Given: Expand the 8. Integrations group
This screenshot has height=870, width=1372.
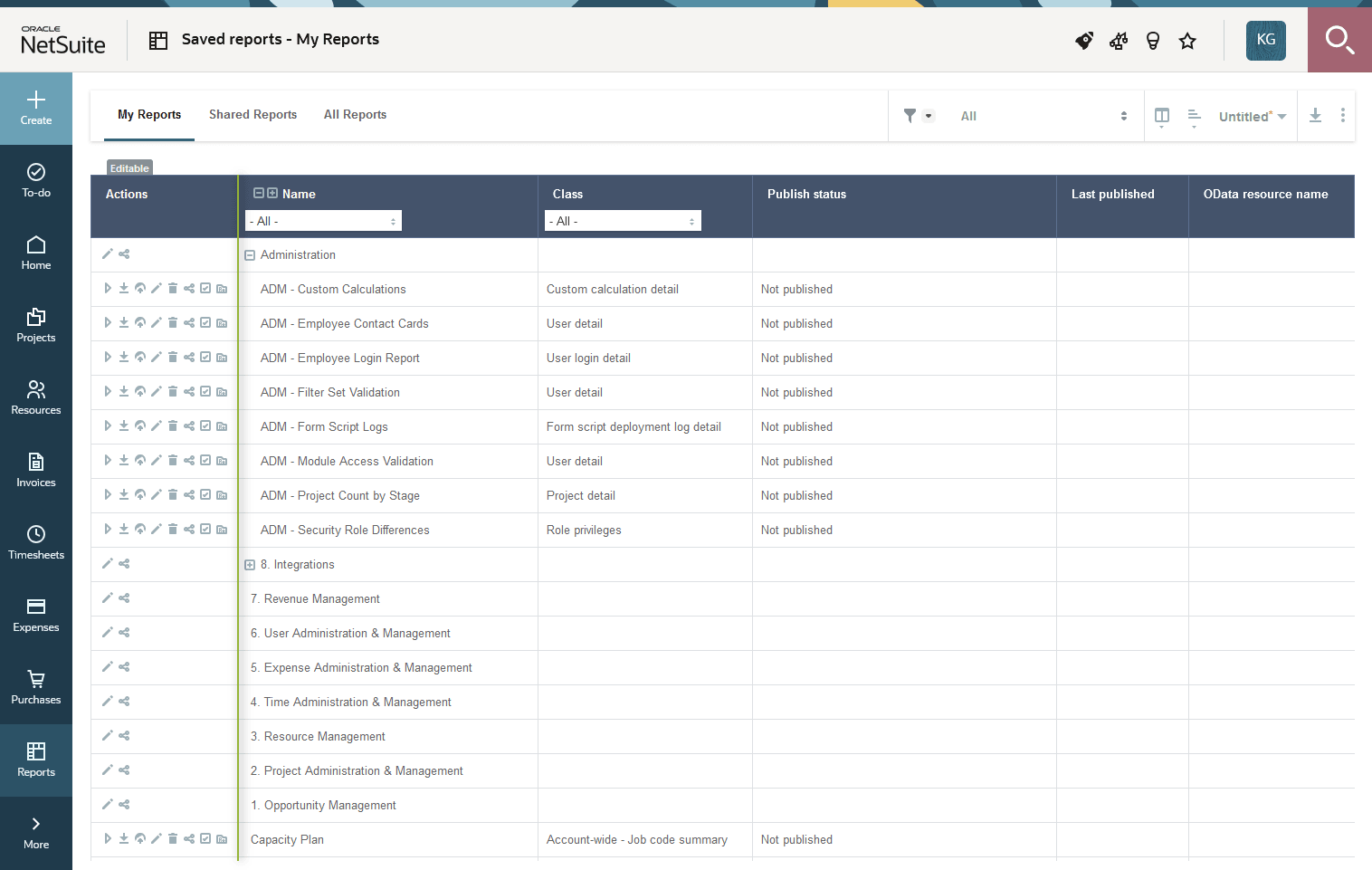Looking at the screenshot, I should pos(250,565).
